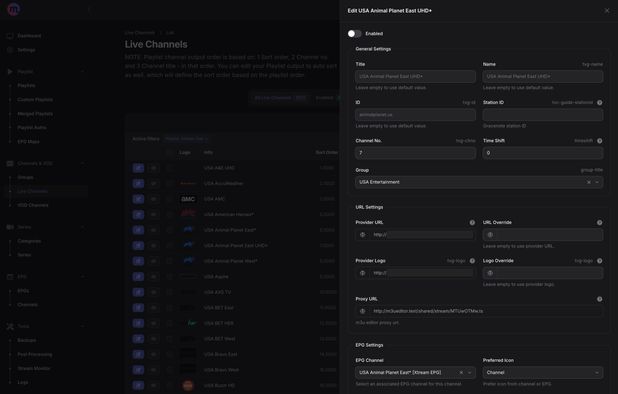Collapse the Series sidebar group

point(83,227)
